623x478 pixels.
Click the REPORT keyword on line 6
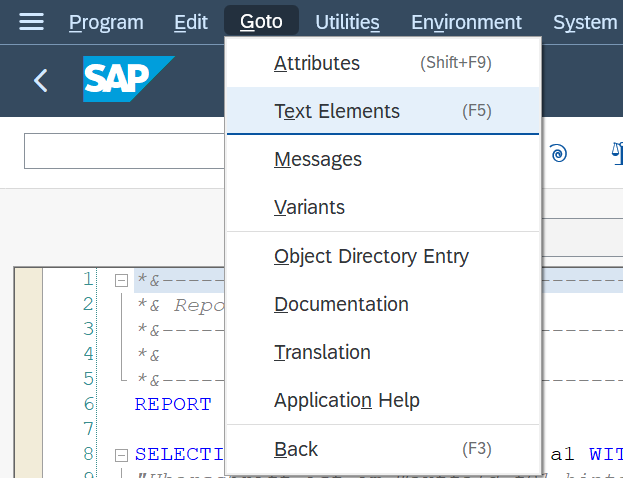tap(173, 404)
